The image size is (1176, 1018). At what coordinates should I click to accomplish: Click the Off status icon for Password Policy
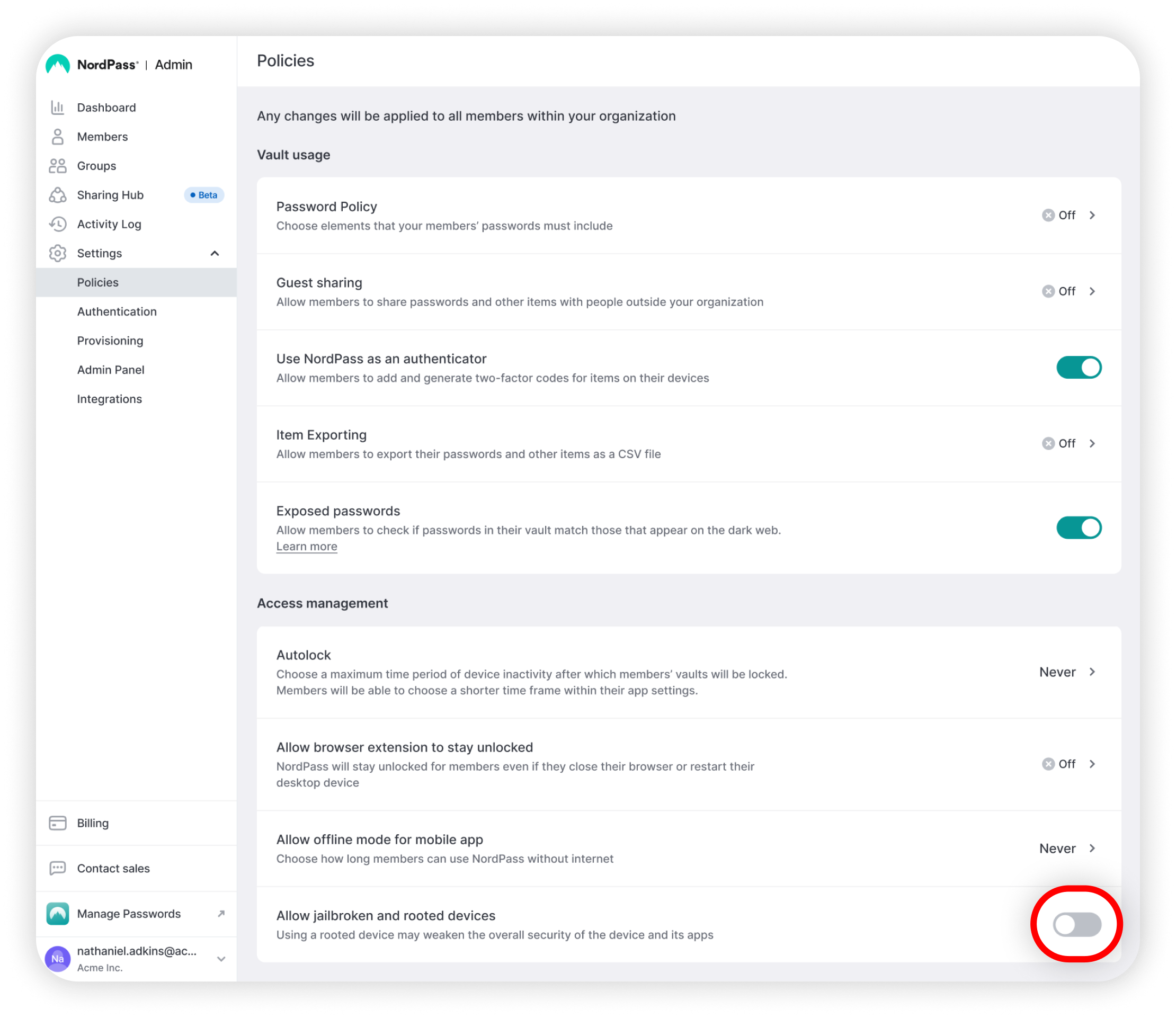1048,215
